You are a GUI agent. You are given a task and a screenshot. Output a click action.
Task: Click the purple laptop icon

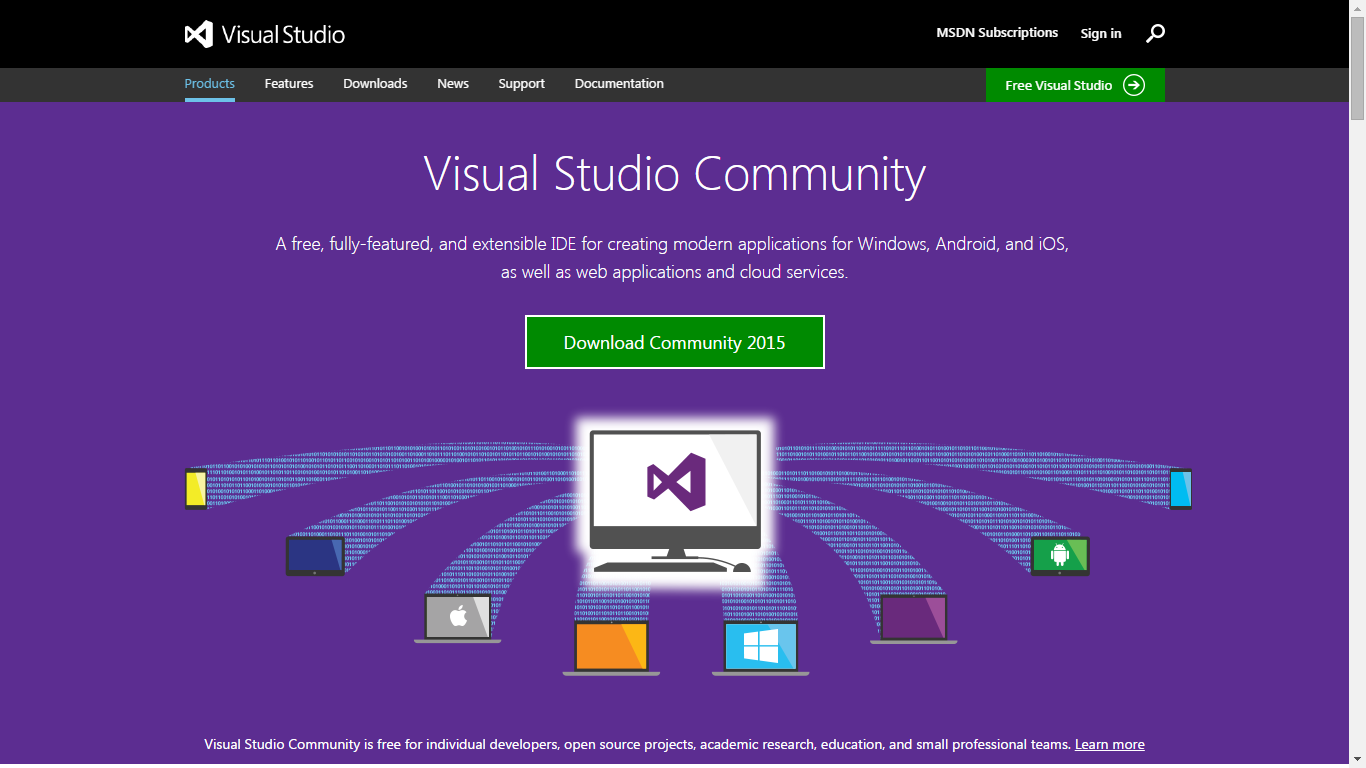(x=914, y=618)
